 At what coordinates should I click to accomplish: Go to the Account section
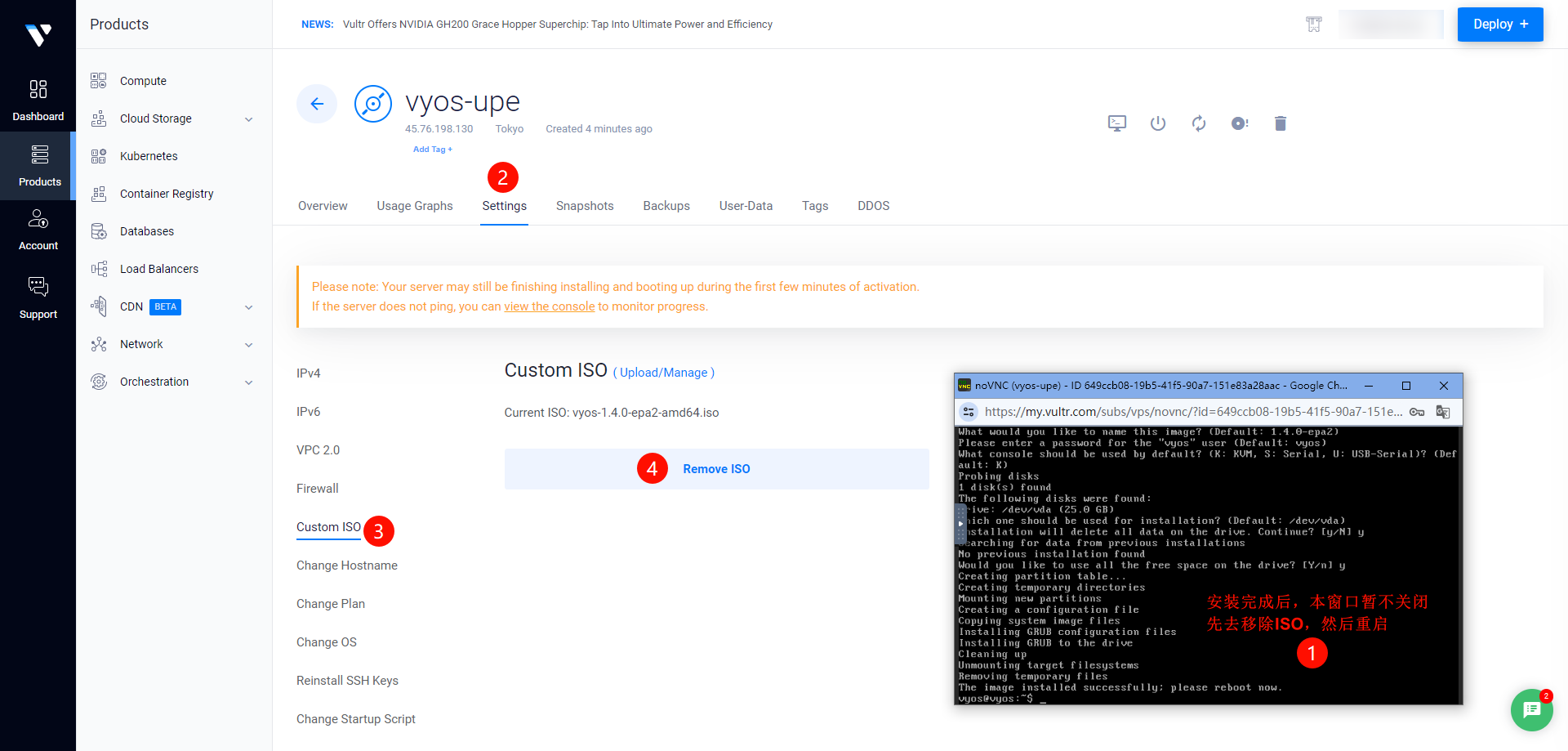(38, 230)
